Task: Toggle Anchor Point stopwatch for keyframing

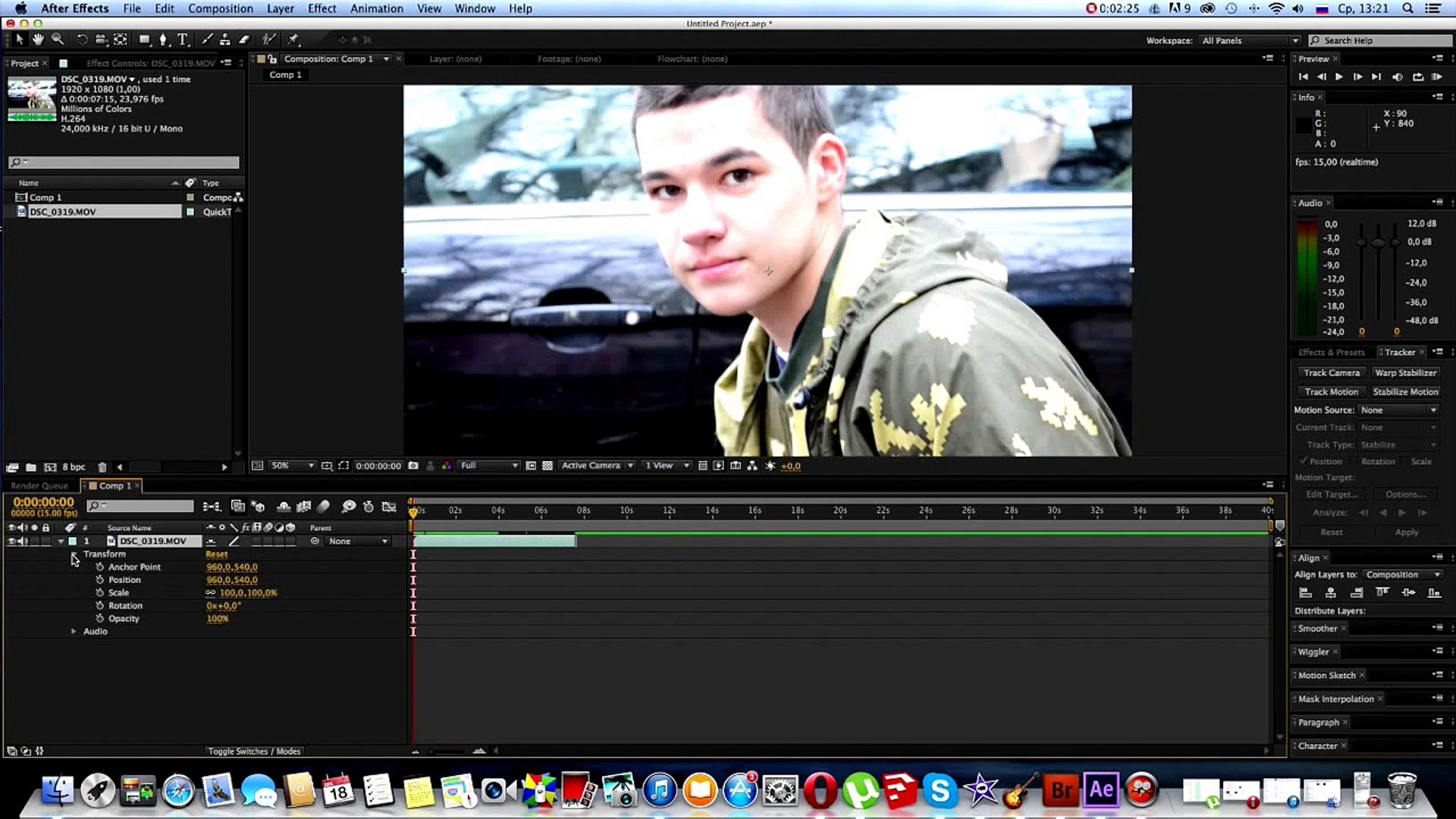Action: (100, 567)
